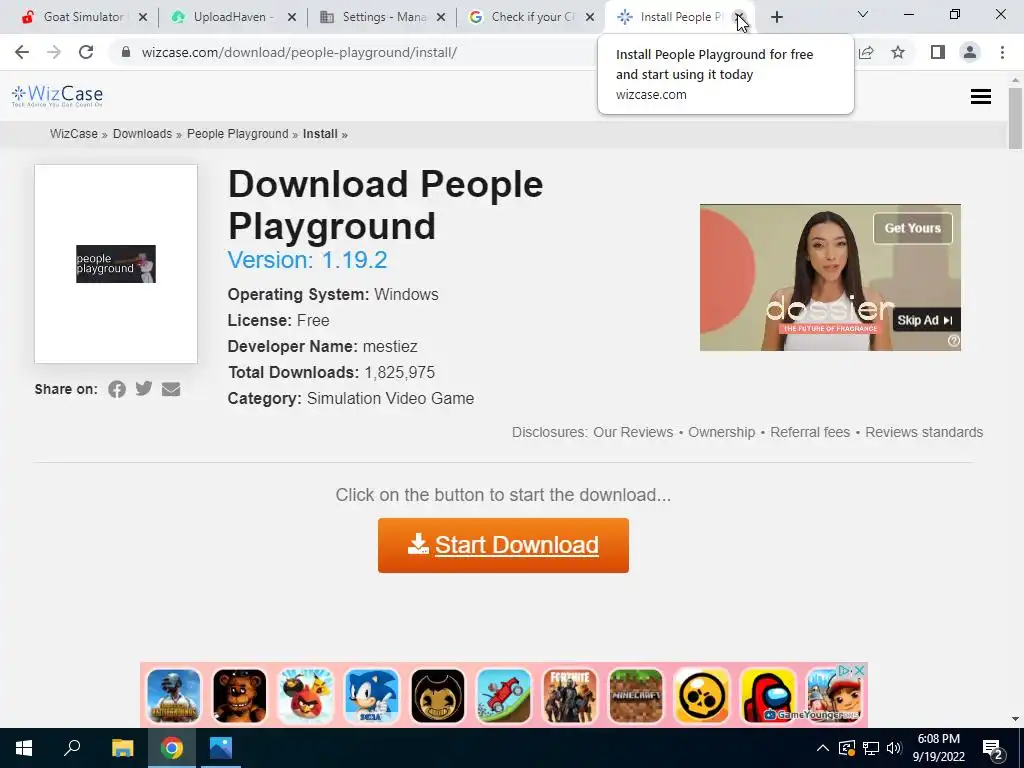This screenshot has height=768, width=1024.
Task: Reload the WizCase page
Action: [x=86, y=52]
